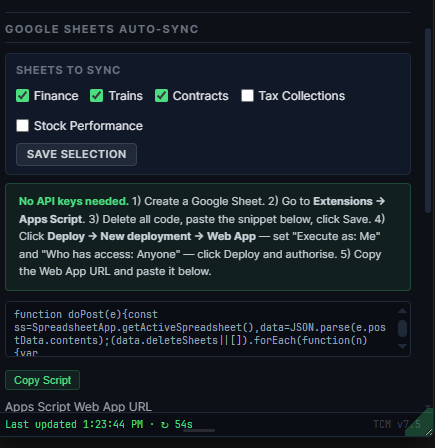
Task: Enable the Tax Collections checkbox
Action: [247, 96]
